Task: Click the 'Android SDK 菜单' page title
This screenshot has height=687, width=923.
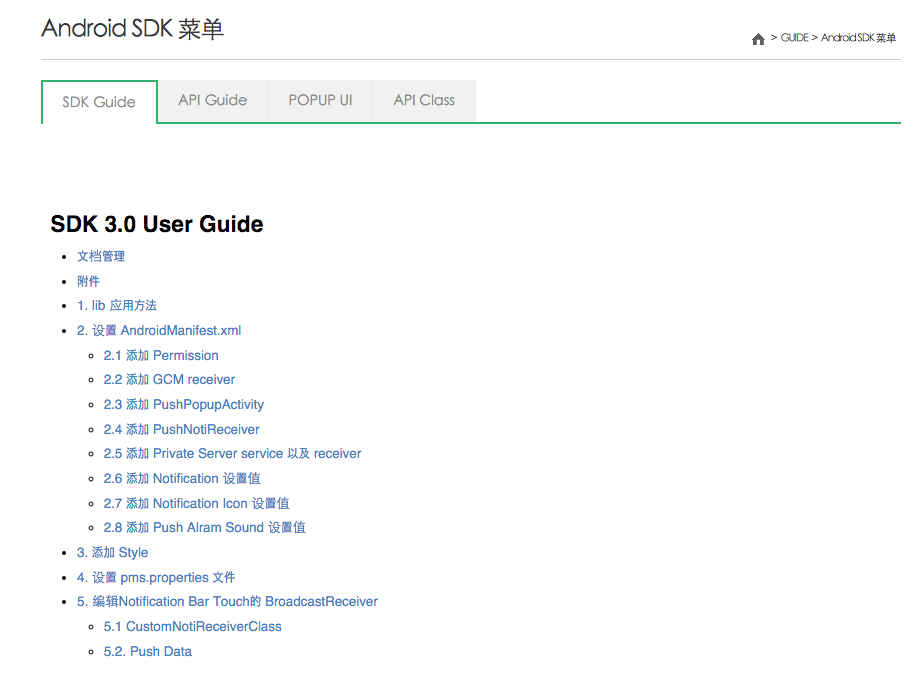Action: (x=132, y=28)
